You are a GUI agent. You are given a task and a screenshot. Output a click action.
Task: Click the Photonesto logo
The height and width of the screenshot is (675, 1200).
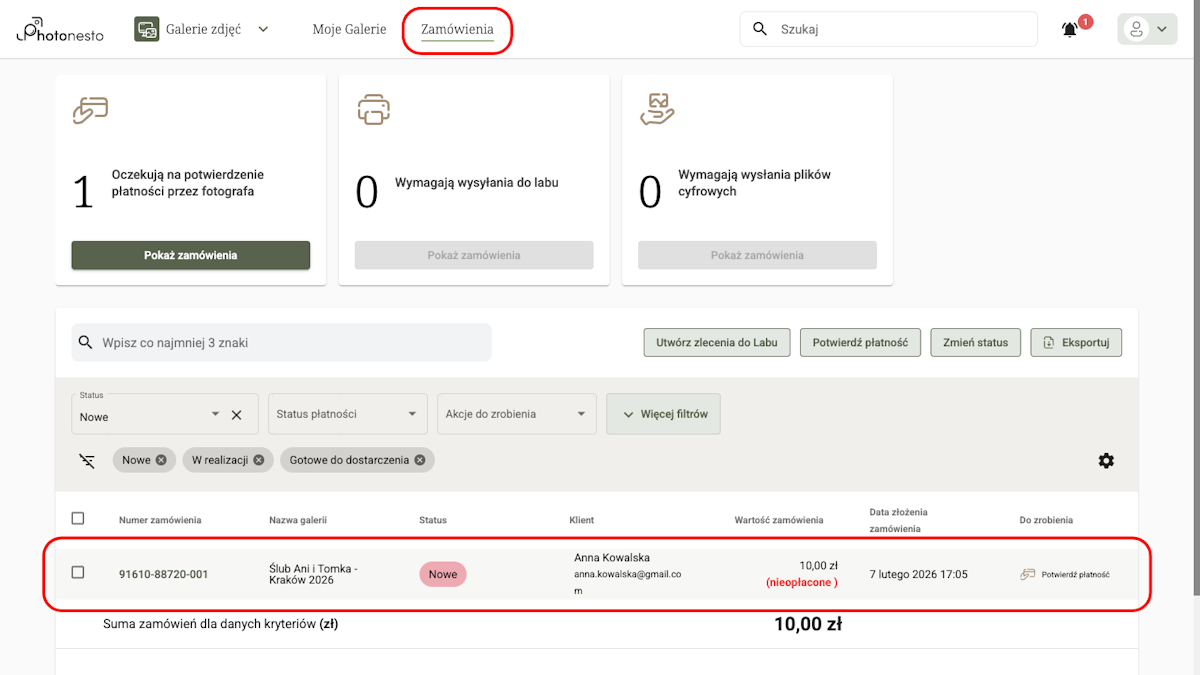(x=62, y=30)
